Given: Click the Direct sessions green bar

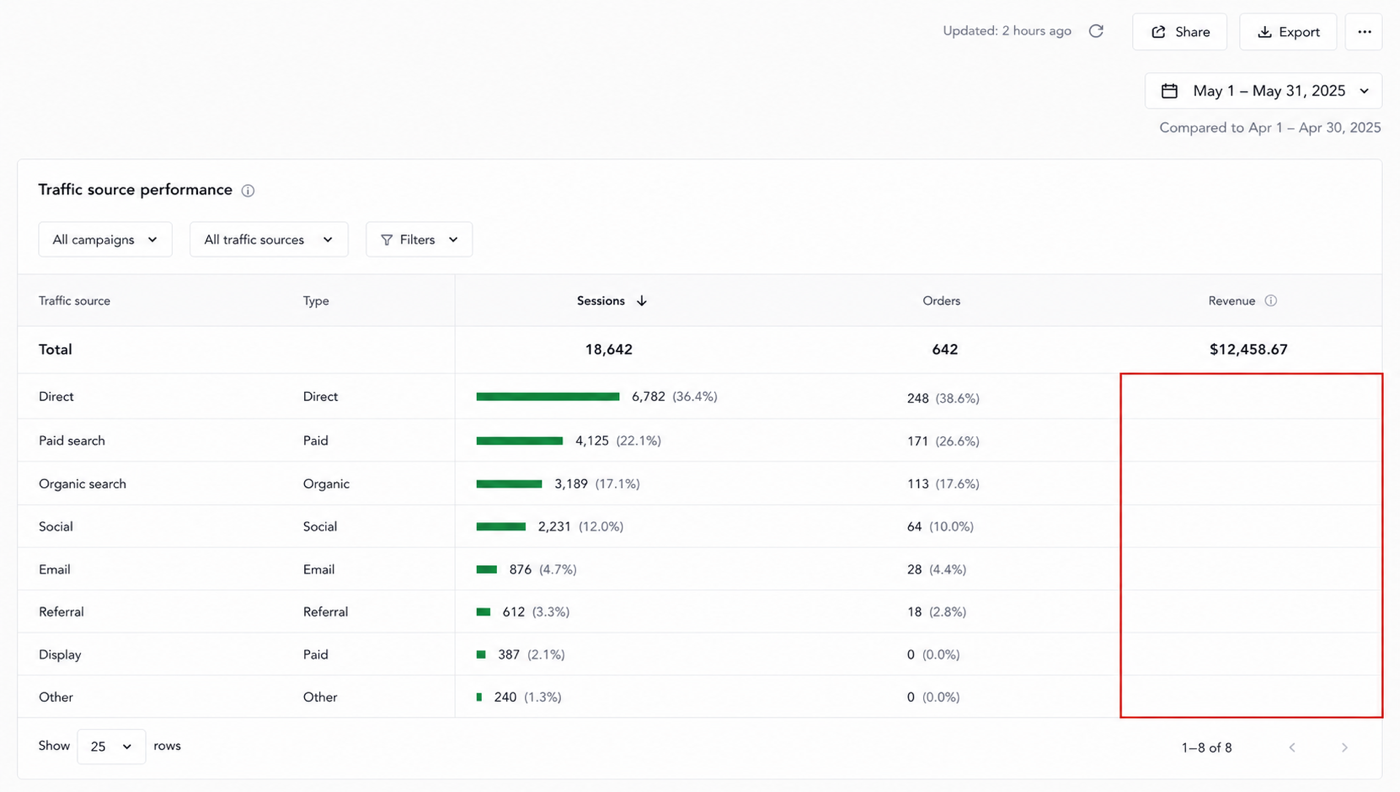Looking at the screenshot, I should (548, 397).
